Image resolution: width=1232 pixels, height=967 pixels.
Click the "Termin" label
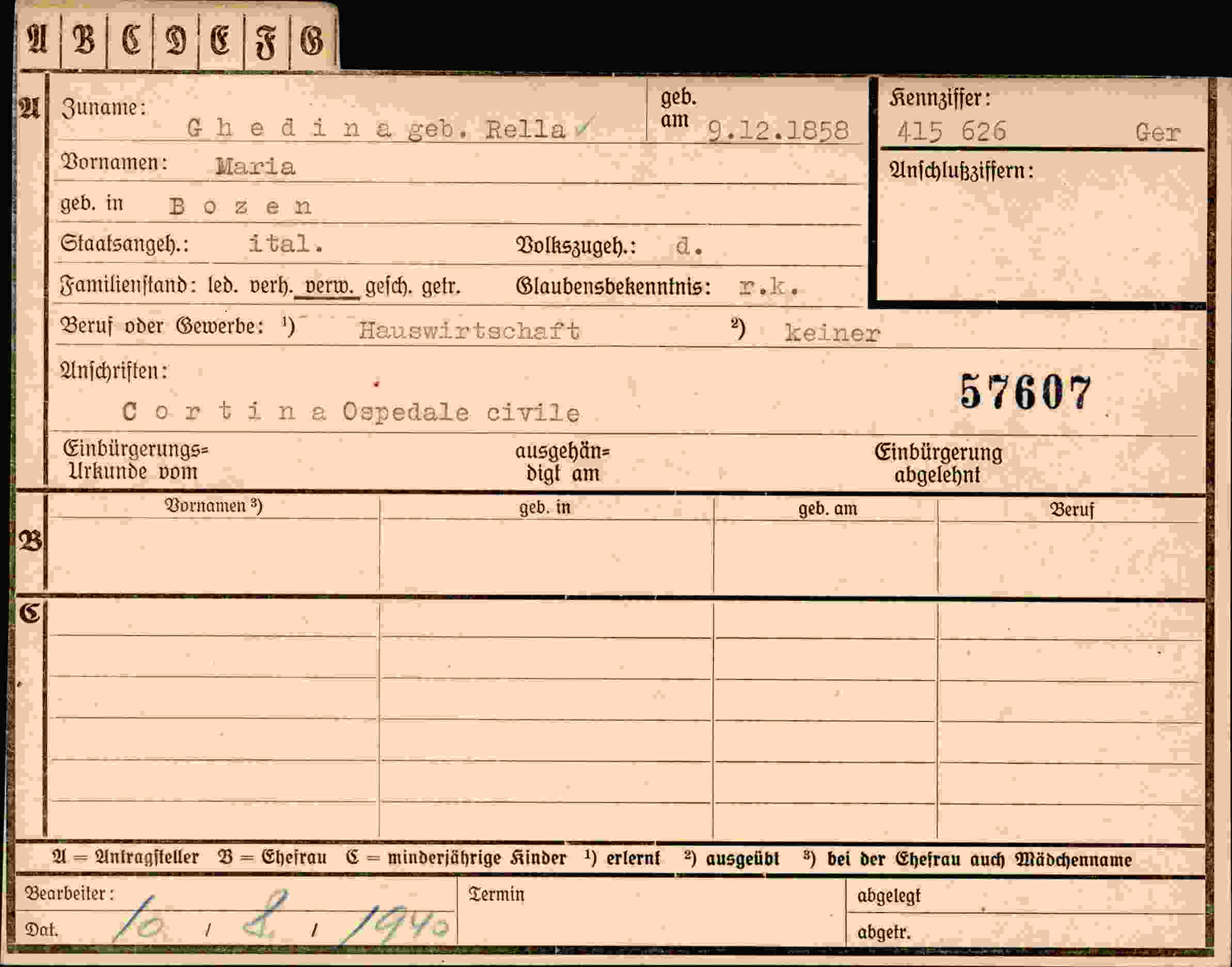point(496,895)
